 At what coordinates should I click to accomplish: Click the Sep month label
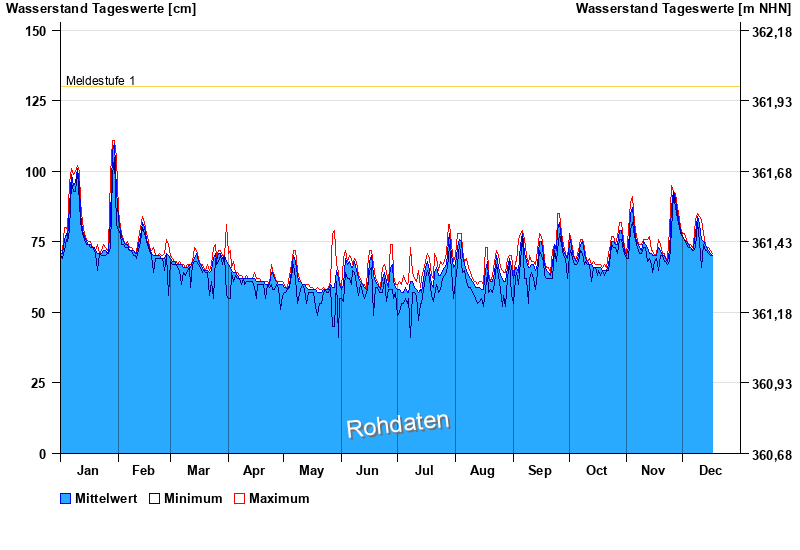[540, 470]
